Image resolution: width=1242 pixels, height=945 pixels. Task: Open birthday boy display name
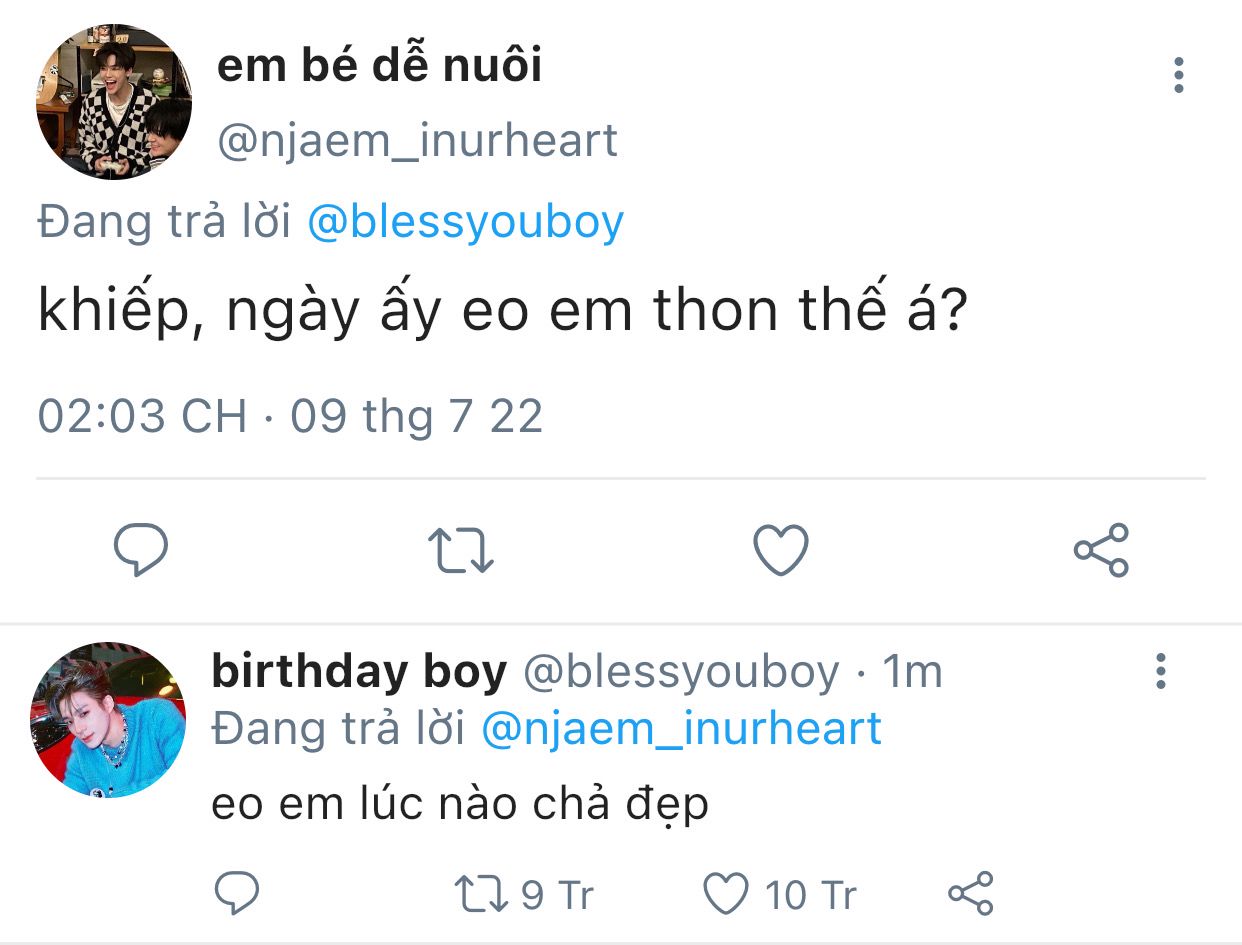click(x=359, y=673)
